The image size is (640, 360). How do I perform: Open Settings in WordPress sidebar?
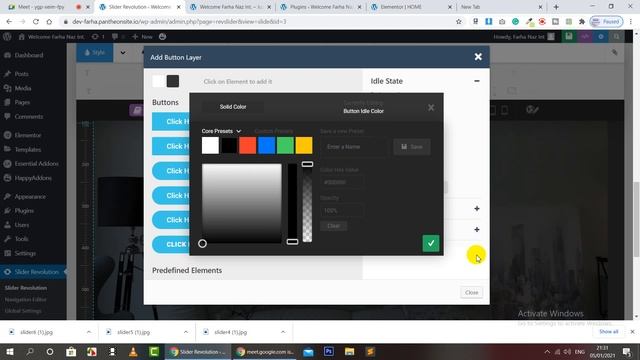[25, 253]
